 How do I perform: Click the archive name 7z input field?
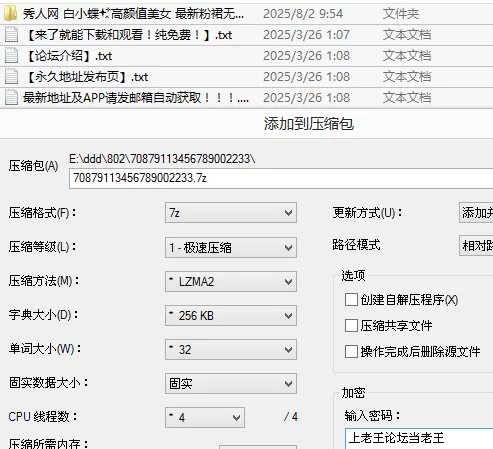coord(281,178)
